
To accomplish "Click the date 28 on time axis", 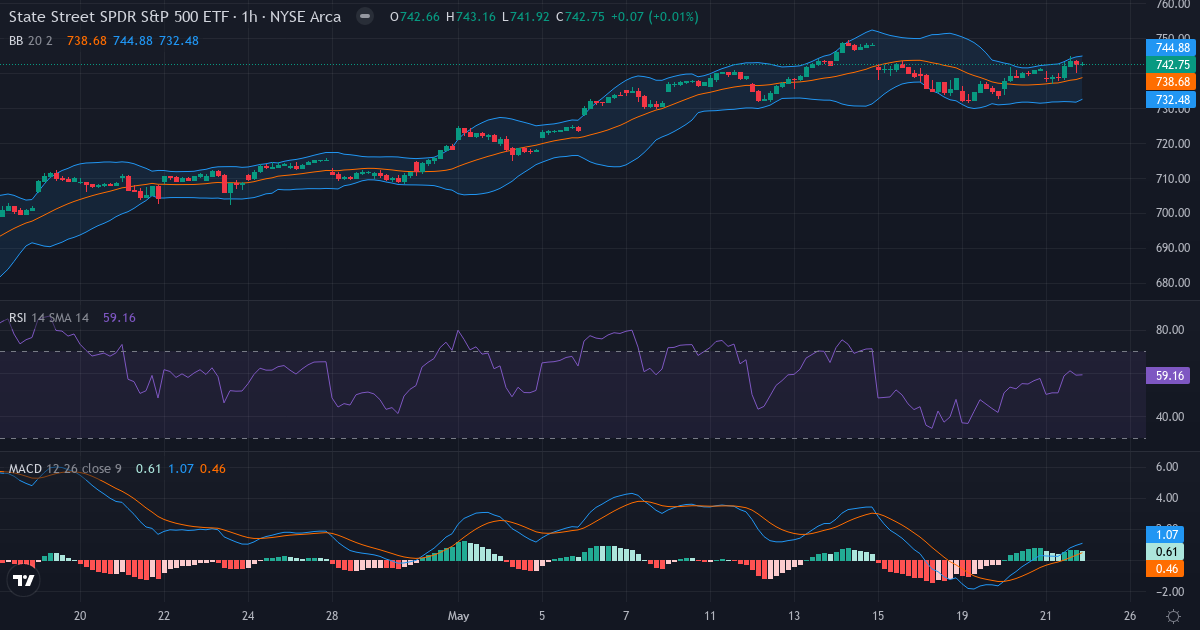I will 332,616.
